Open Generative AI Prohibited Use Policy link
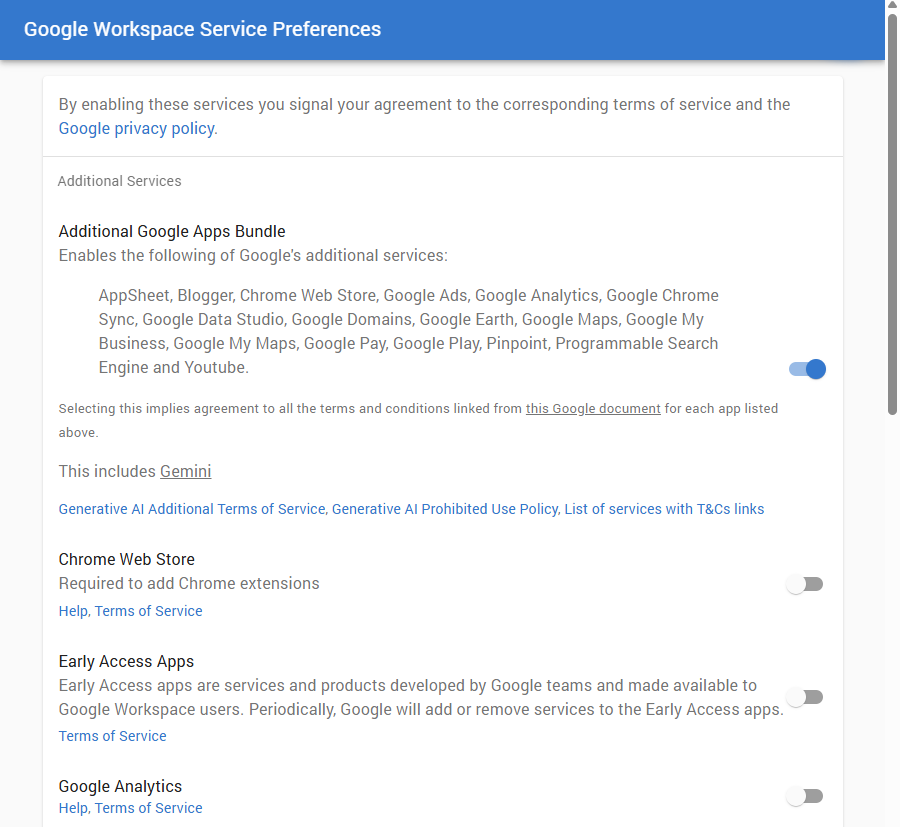This screenshot has width=900, height=827. coord(445,509)
